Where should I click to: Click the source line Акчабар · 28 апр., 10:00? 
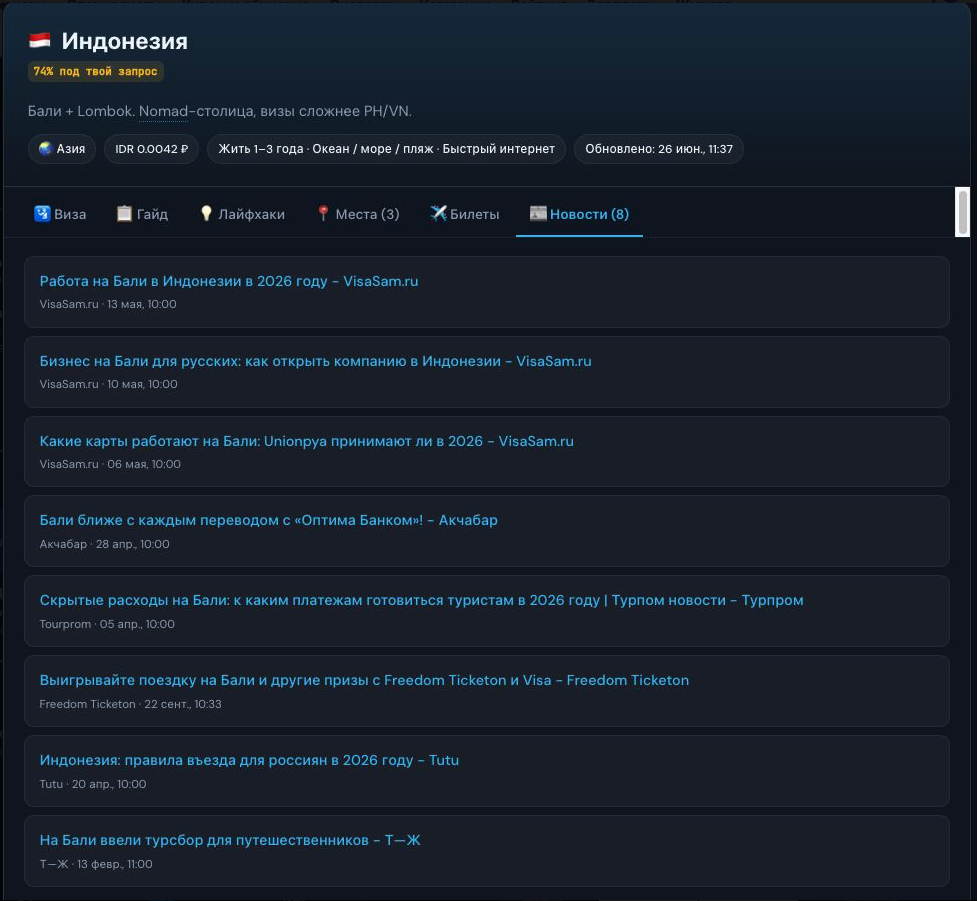click(104, 544)
